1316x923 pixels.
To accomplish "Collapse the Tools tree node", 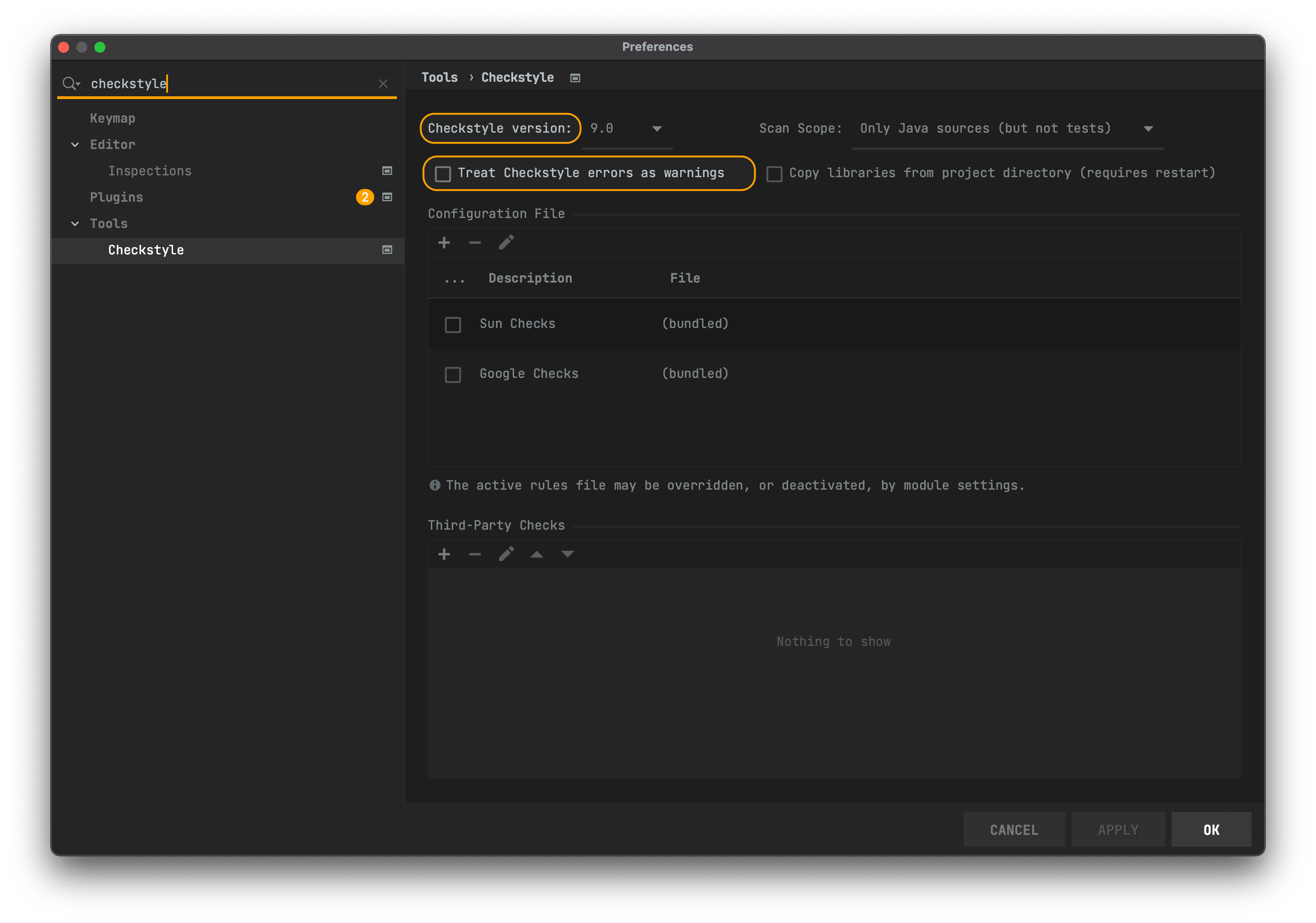I will point(75,223).
